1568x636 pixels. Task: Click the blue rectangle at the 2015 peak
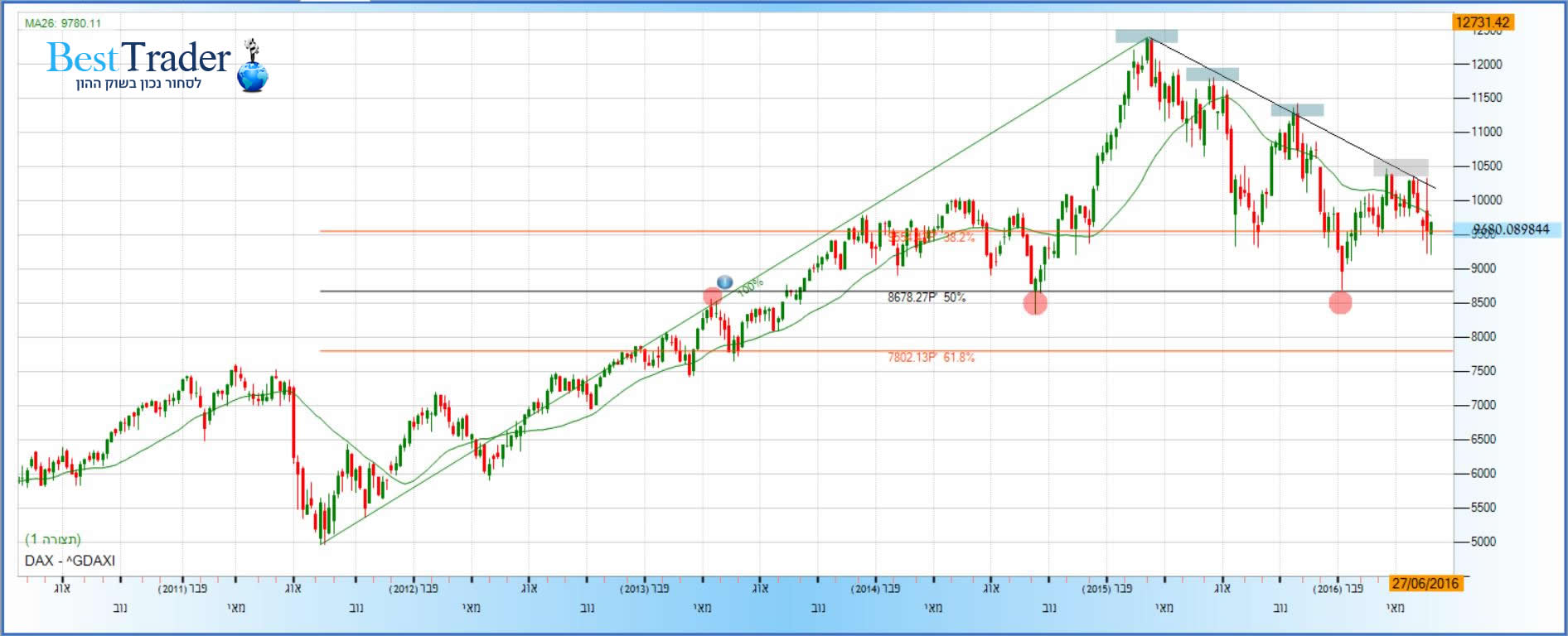[1146, 36]
